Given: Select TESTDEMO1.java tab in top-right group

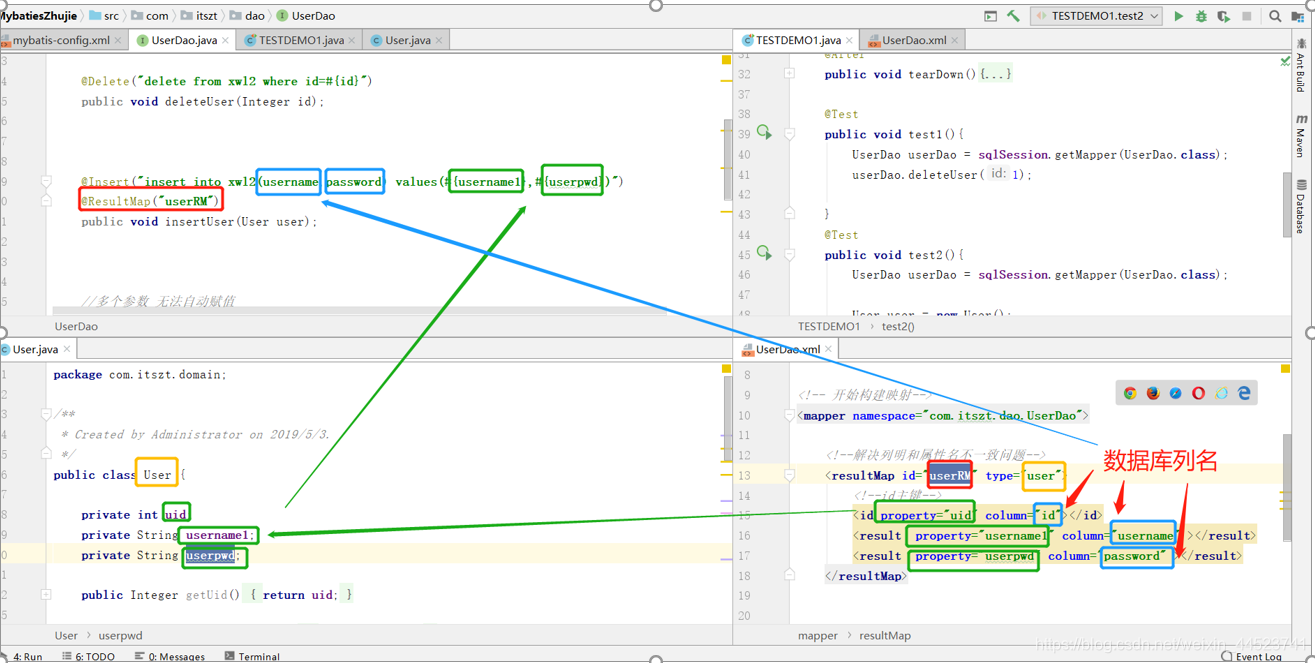Looking at the screenshot, I should click(797, 40).
